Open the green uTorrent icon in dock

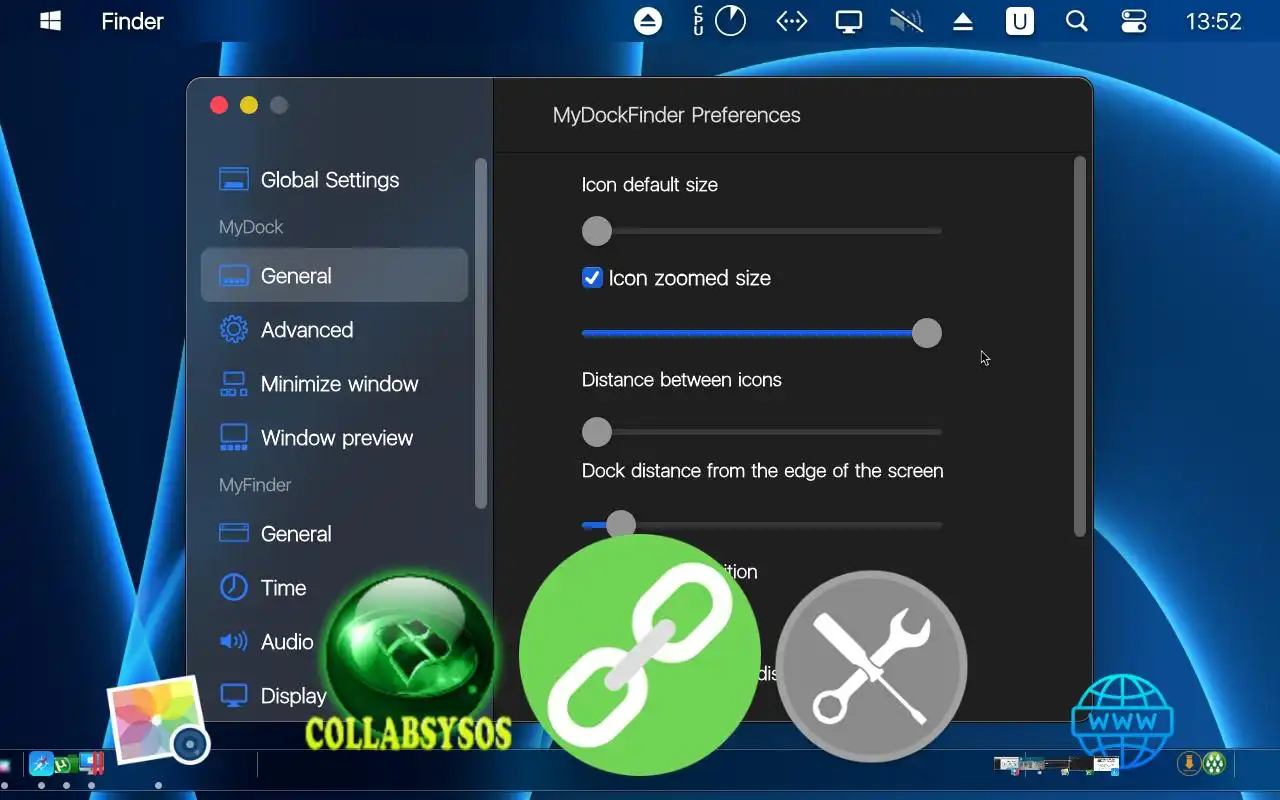[x=66, y=764]
